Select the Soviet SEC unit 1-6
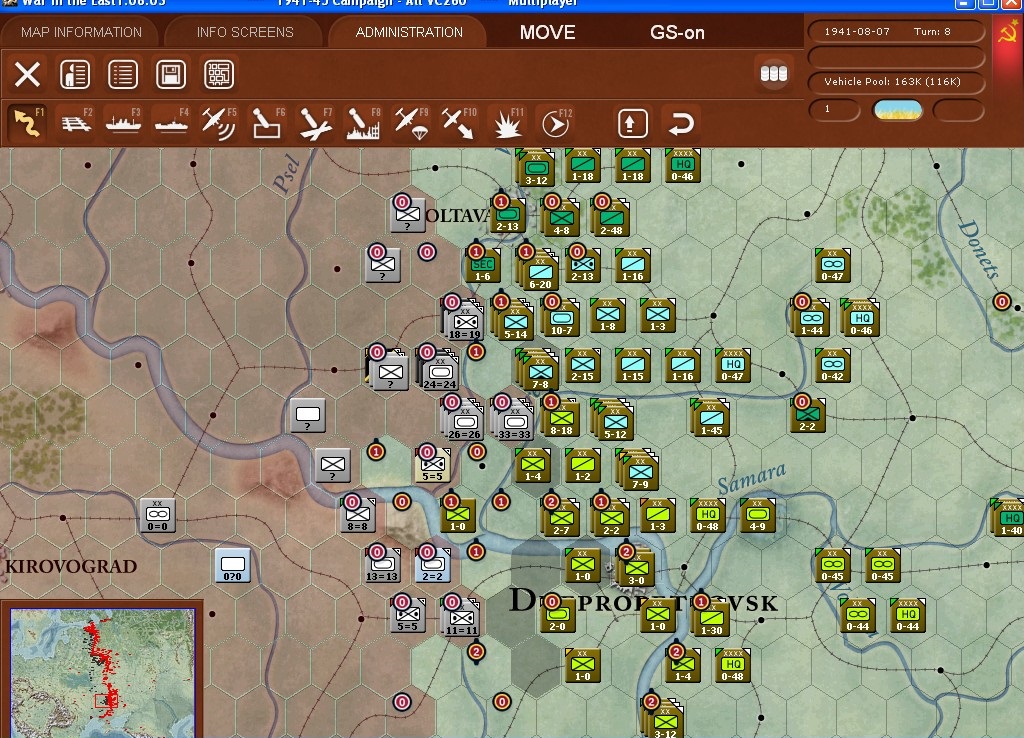The width and height of the screenshot is (1024, 738). tap(483, 265)
